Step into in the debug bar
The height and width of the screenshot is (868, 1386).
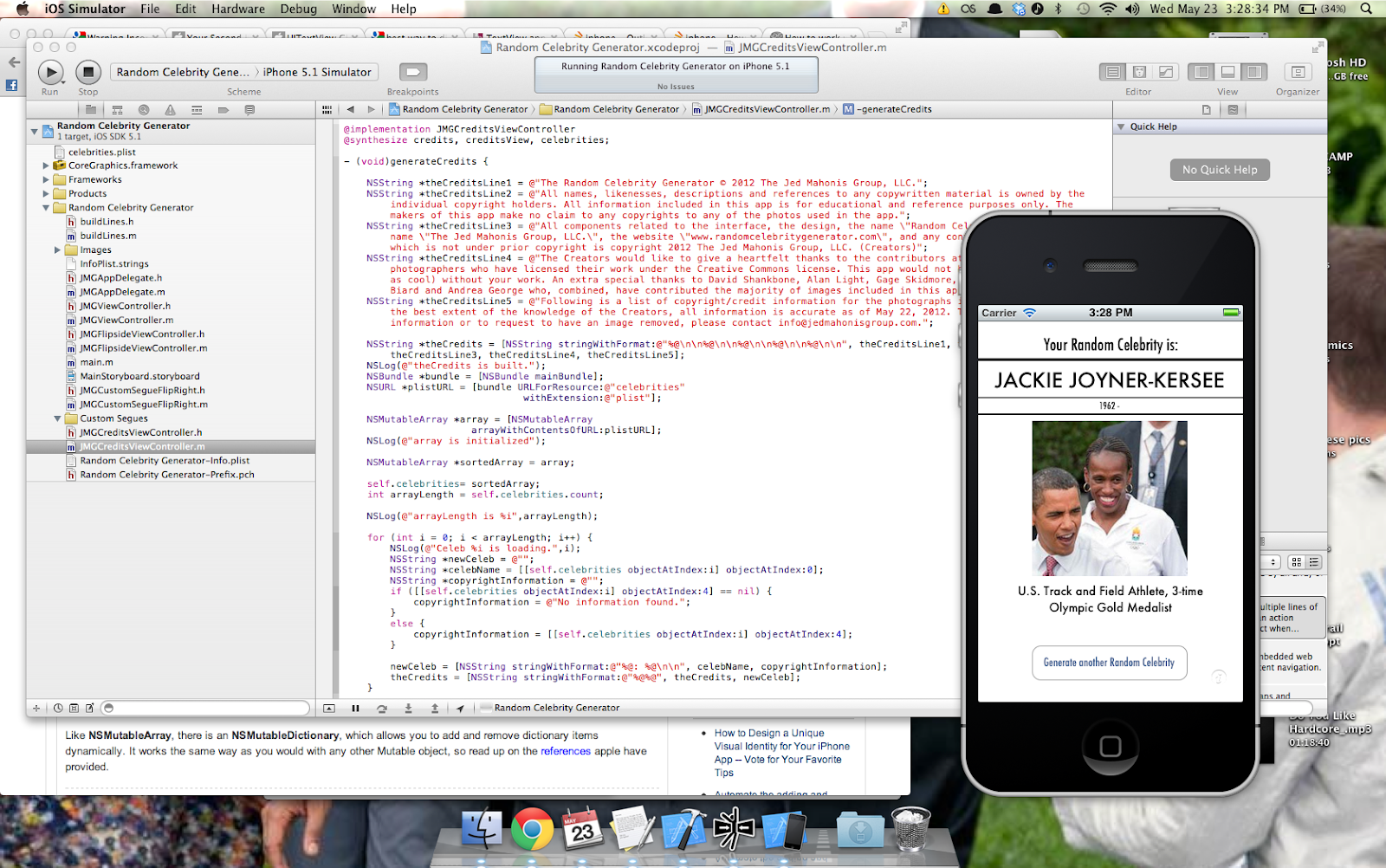click(x=408, y=708)
